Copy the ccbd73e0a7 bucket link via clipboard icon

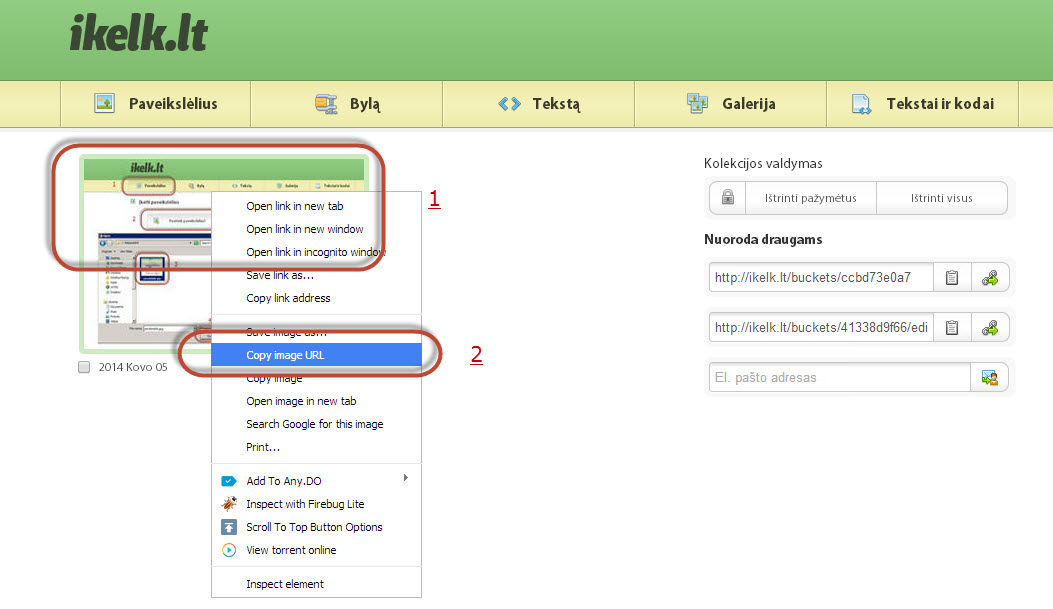[952, 277]
